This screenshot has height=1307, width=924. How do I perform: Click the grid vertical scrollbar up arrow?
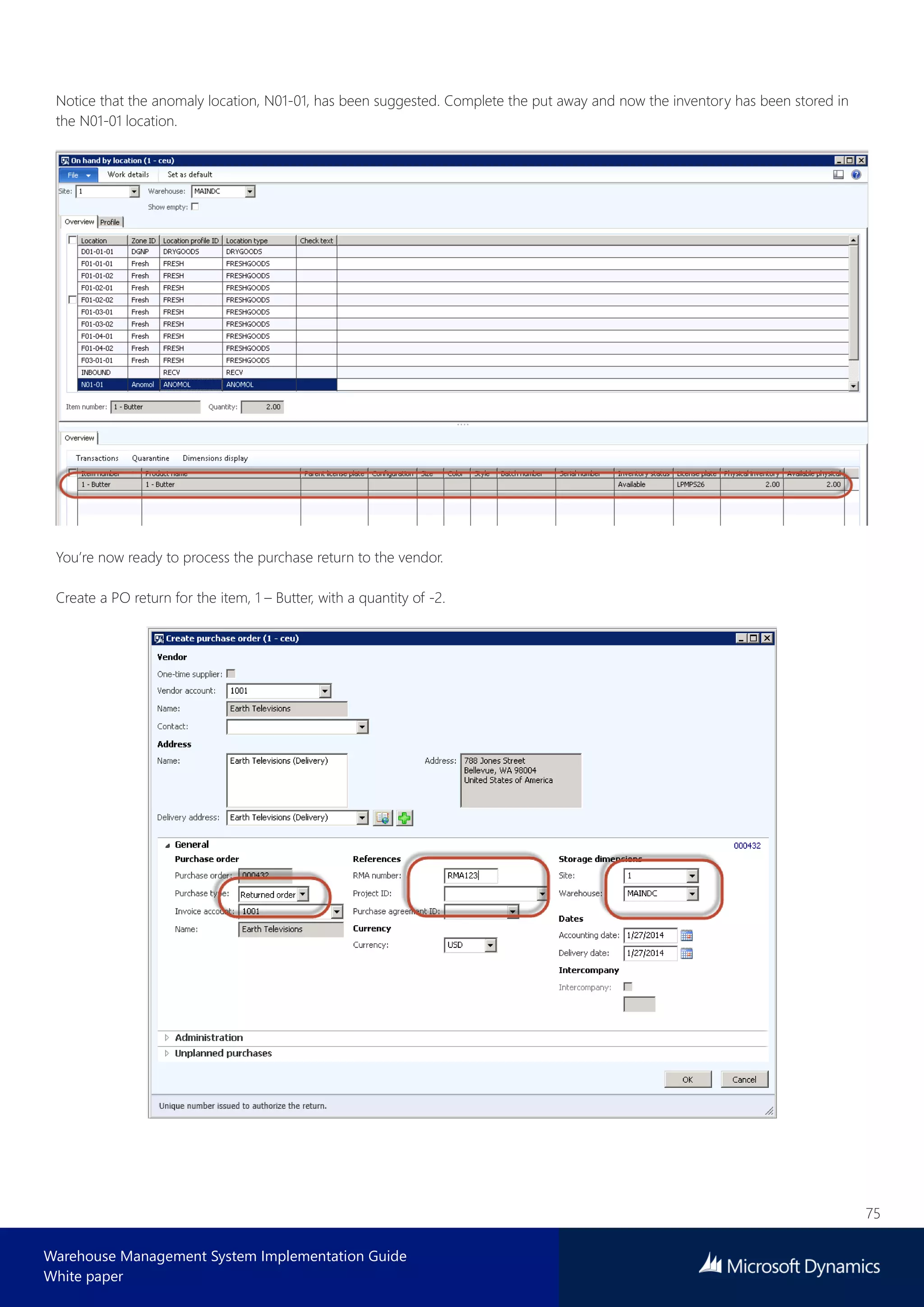854,240
